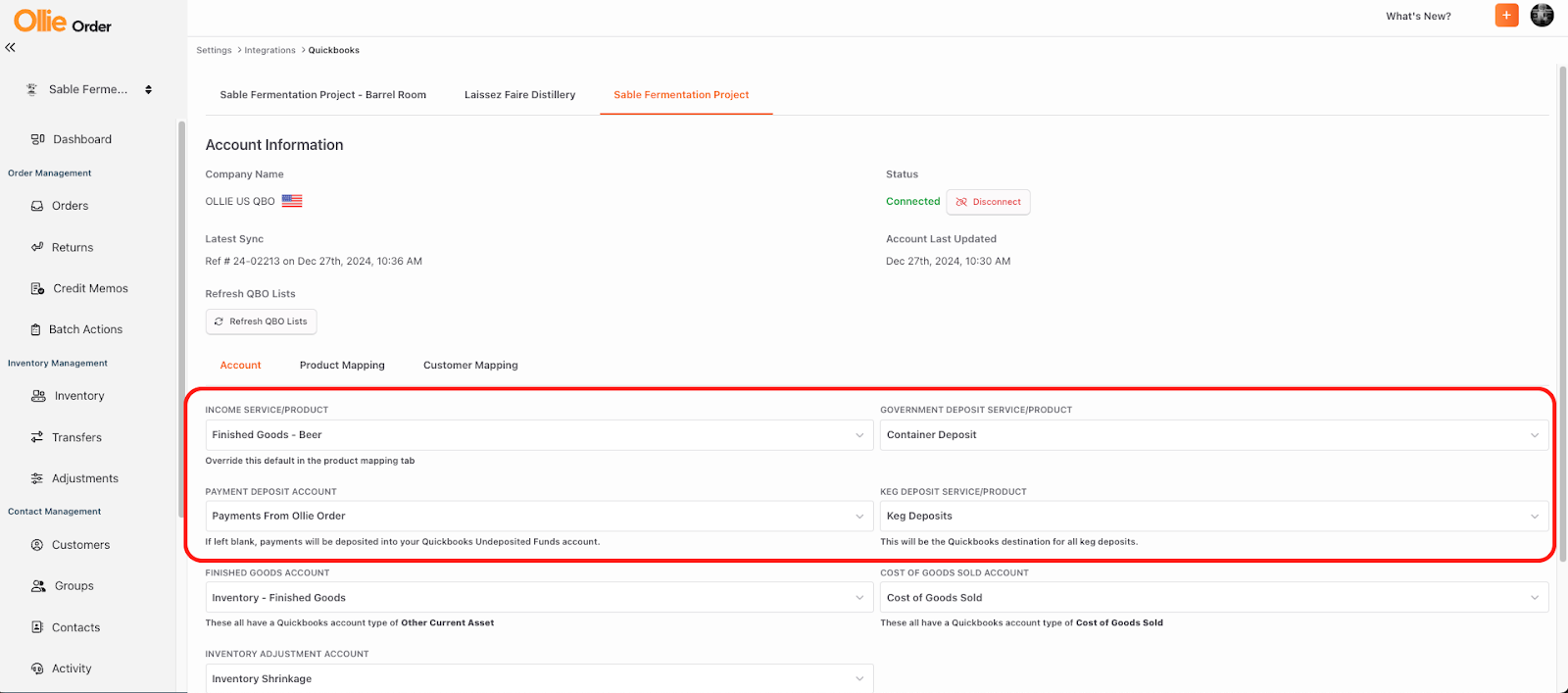Viewport: 1568px width, 693px height.
Task: Click the Orders inbox icon
Action: click(37, 206)
